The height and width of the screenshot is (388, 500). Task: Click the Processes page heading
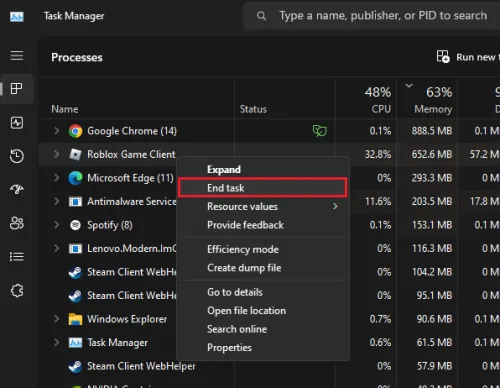point(77,57)
